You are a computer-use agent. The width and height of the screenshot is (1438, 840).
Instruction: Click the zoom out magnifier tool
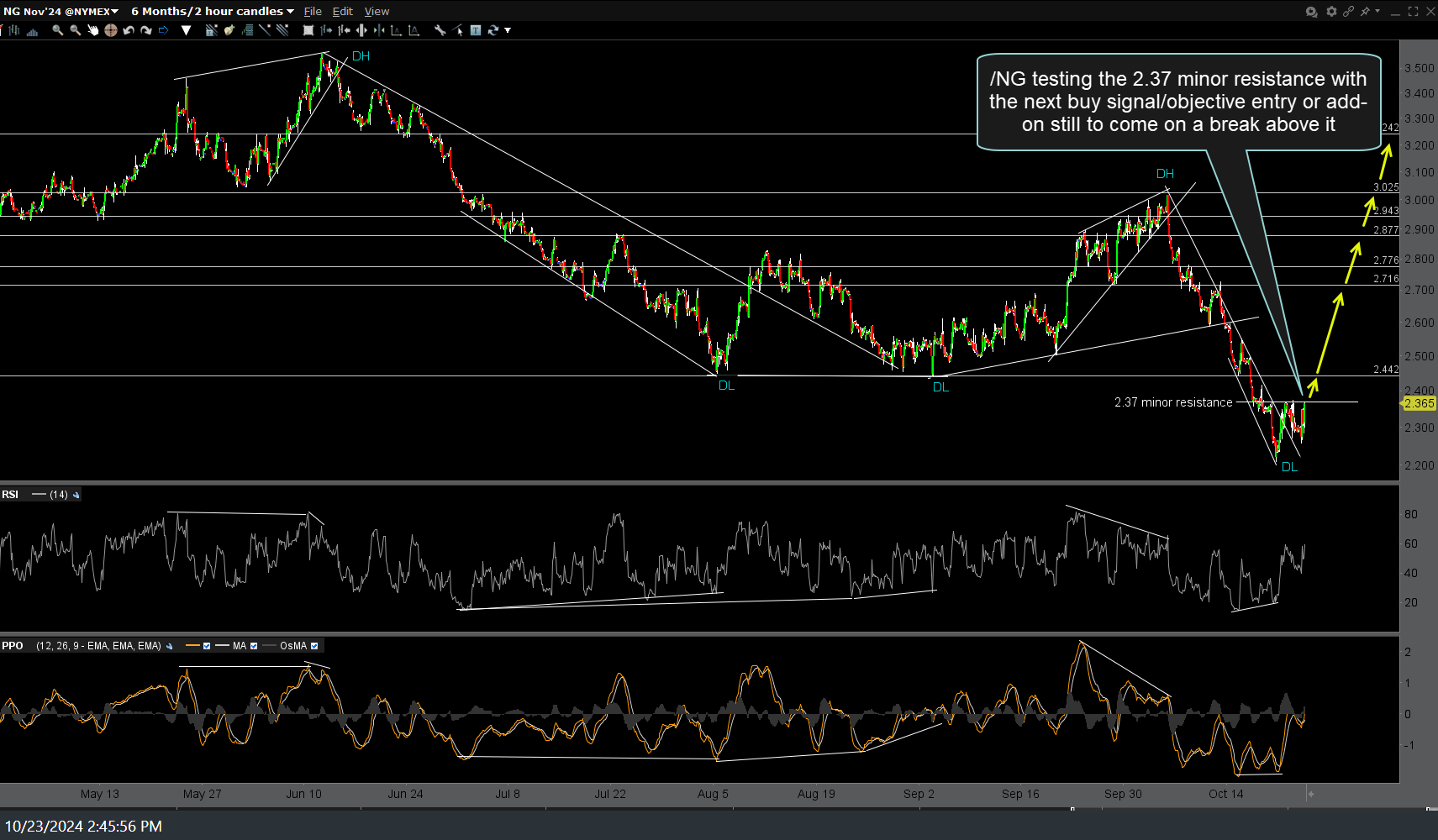[75, 30]
